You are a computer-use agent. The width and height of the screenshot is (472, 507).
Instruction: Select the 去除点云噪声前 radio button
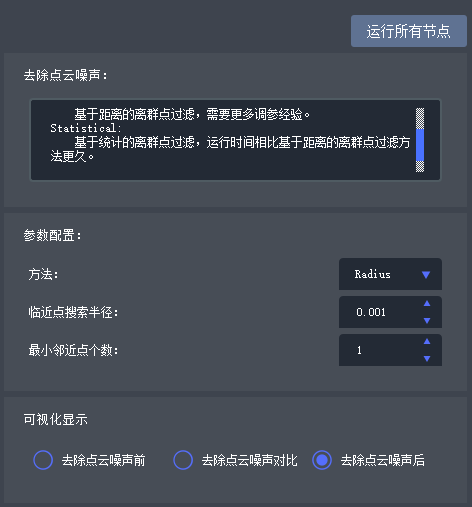tap(43, 460)
